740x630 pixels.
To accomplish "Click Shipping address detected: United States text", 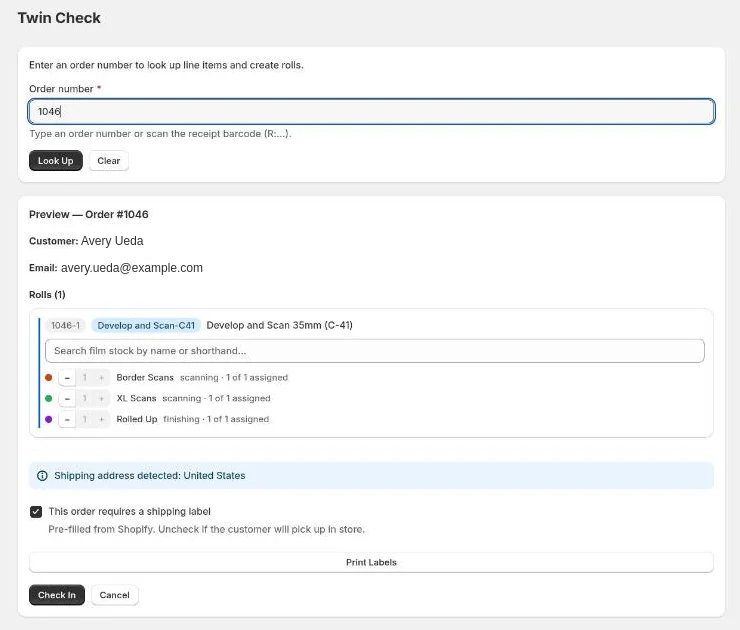I will pyautogui.click(x=150, y=476).
